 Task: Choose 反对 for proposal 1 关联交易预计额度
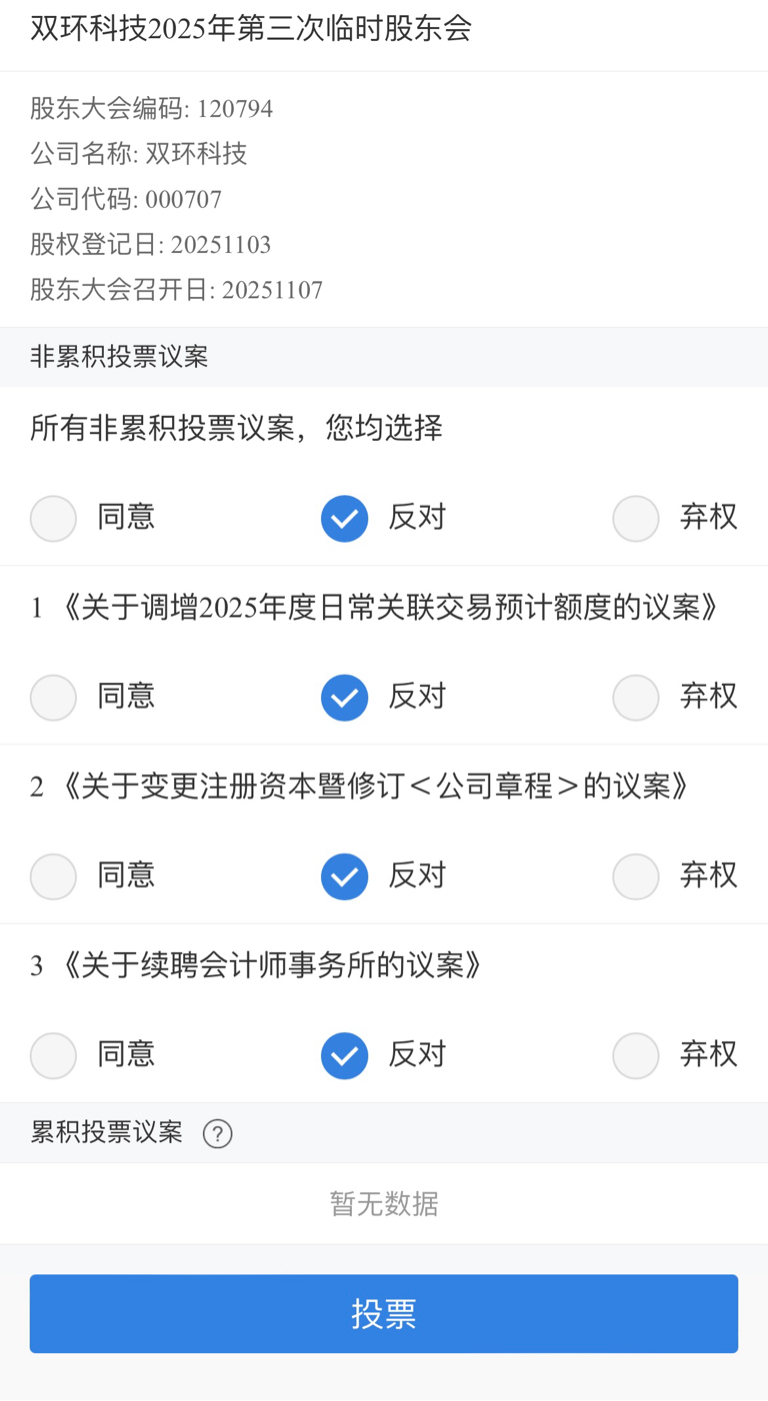[344, 697]
